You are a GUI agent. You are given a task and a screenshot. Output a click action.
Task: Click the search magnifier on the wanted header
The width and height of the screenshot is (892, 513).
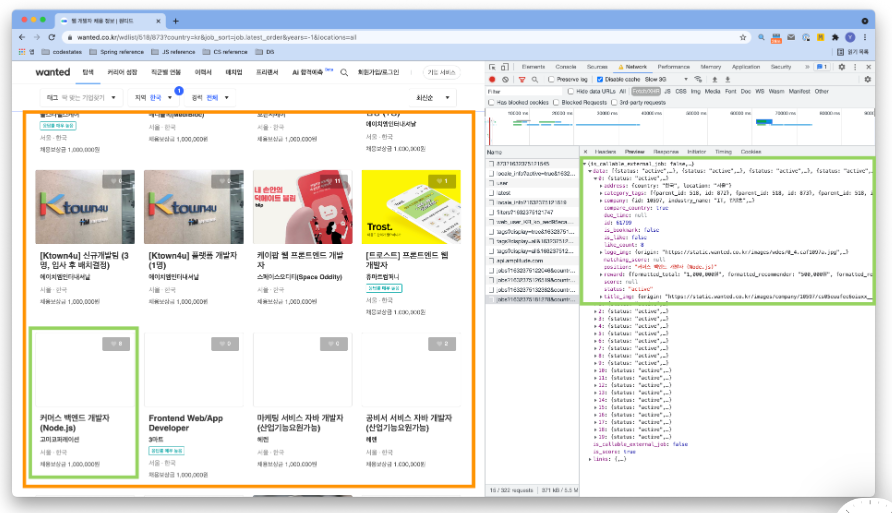click(344, 73)
